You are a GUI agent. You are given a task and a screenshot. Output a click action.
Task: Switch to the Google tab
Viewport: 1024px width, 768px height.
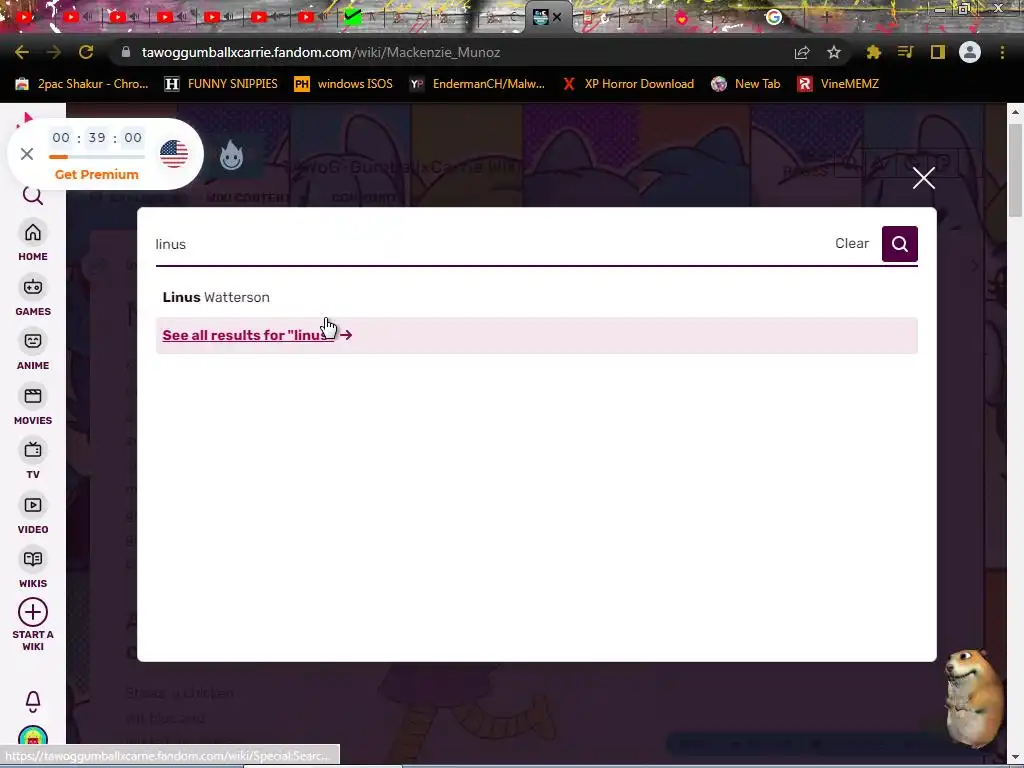tap(774, 17)
